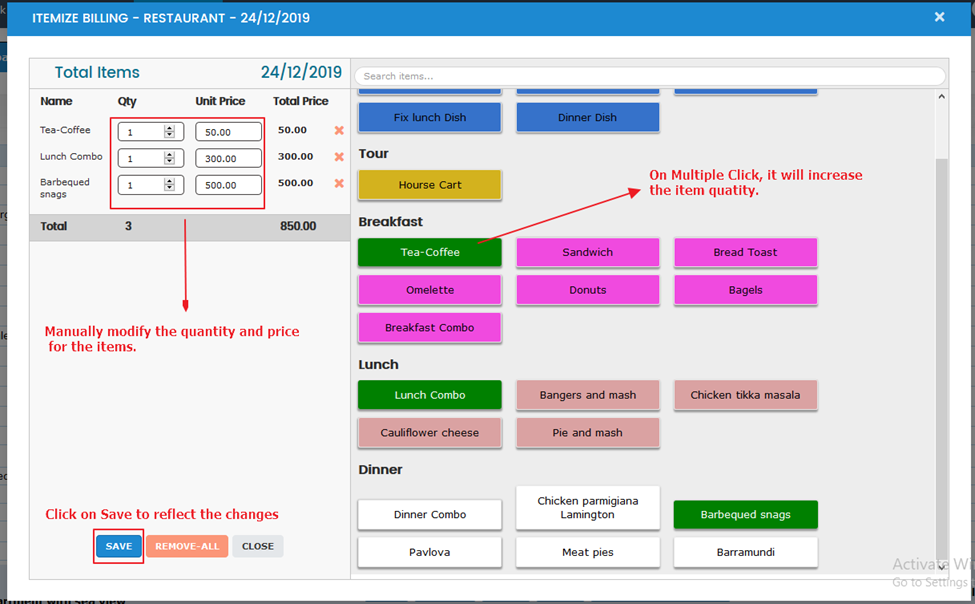Select the Hourse Cart tour item
This screenshot has height=604, width=975.
click(430, 185)
